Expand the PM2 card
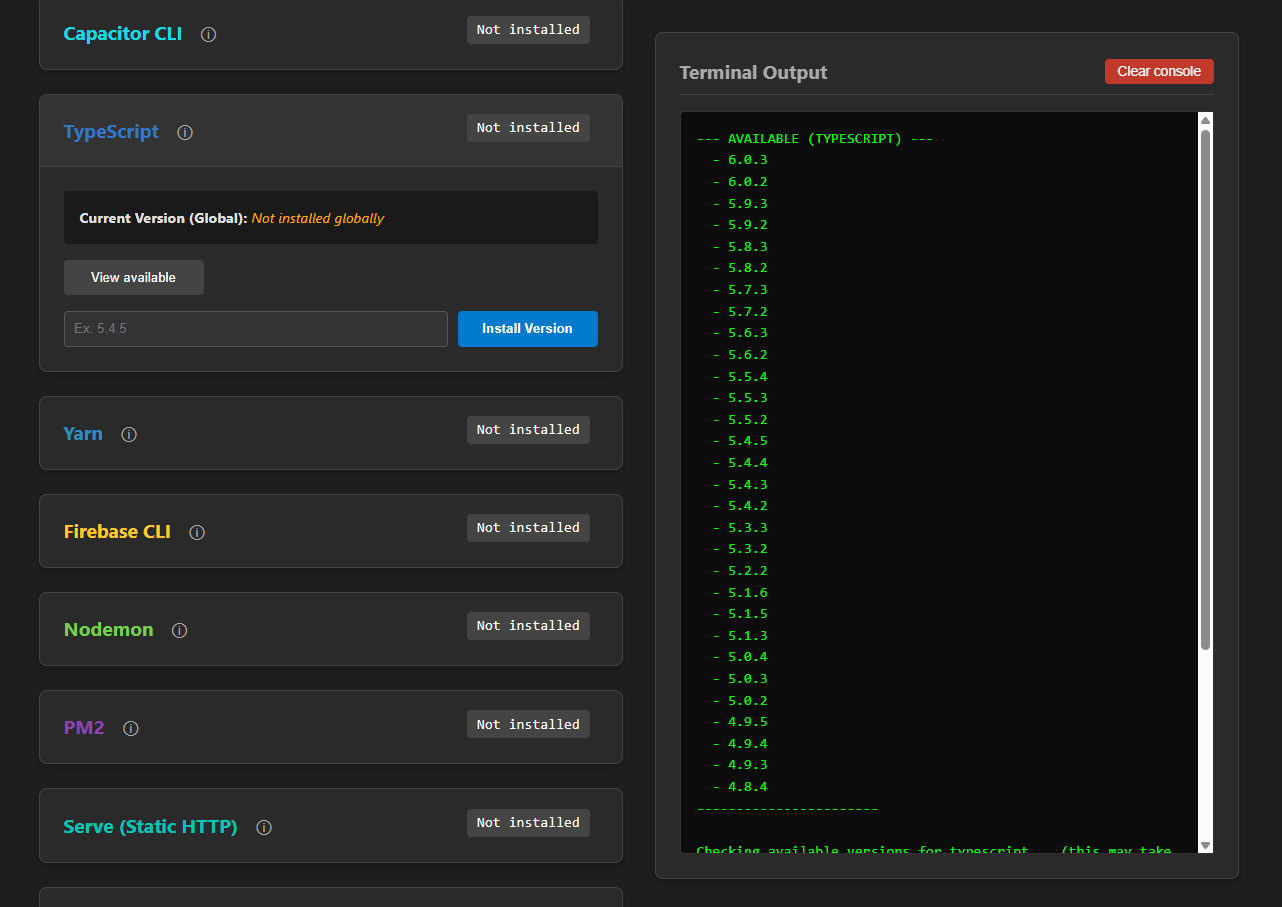1282x907 pixels. coord(331,727)
